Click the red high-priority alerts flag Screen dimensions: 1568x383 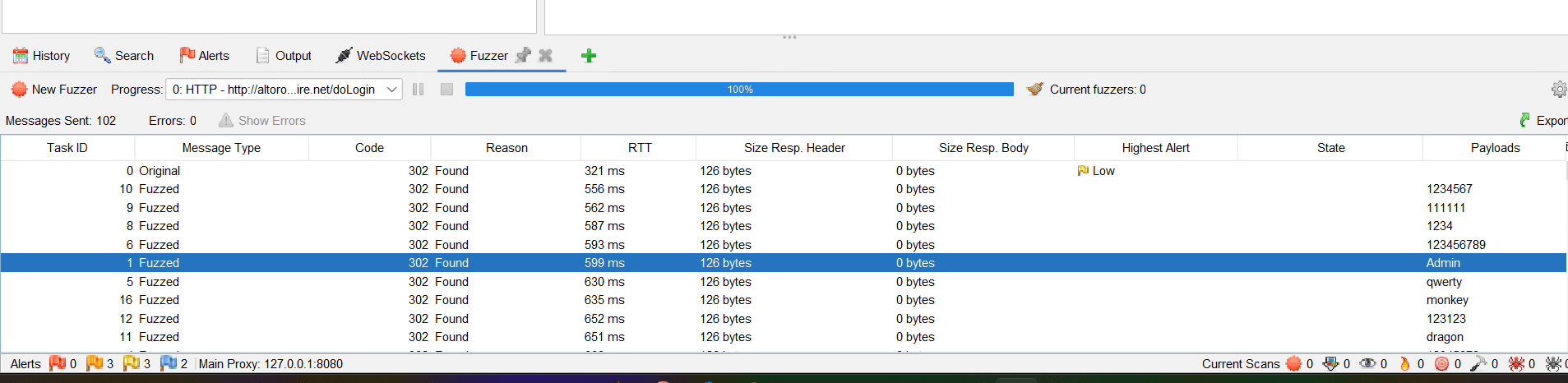57,363
